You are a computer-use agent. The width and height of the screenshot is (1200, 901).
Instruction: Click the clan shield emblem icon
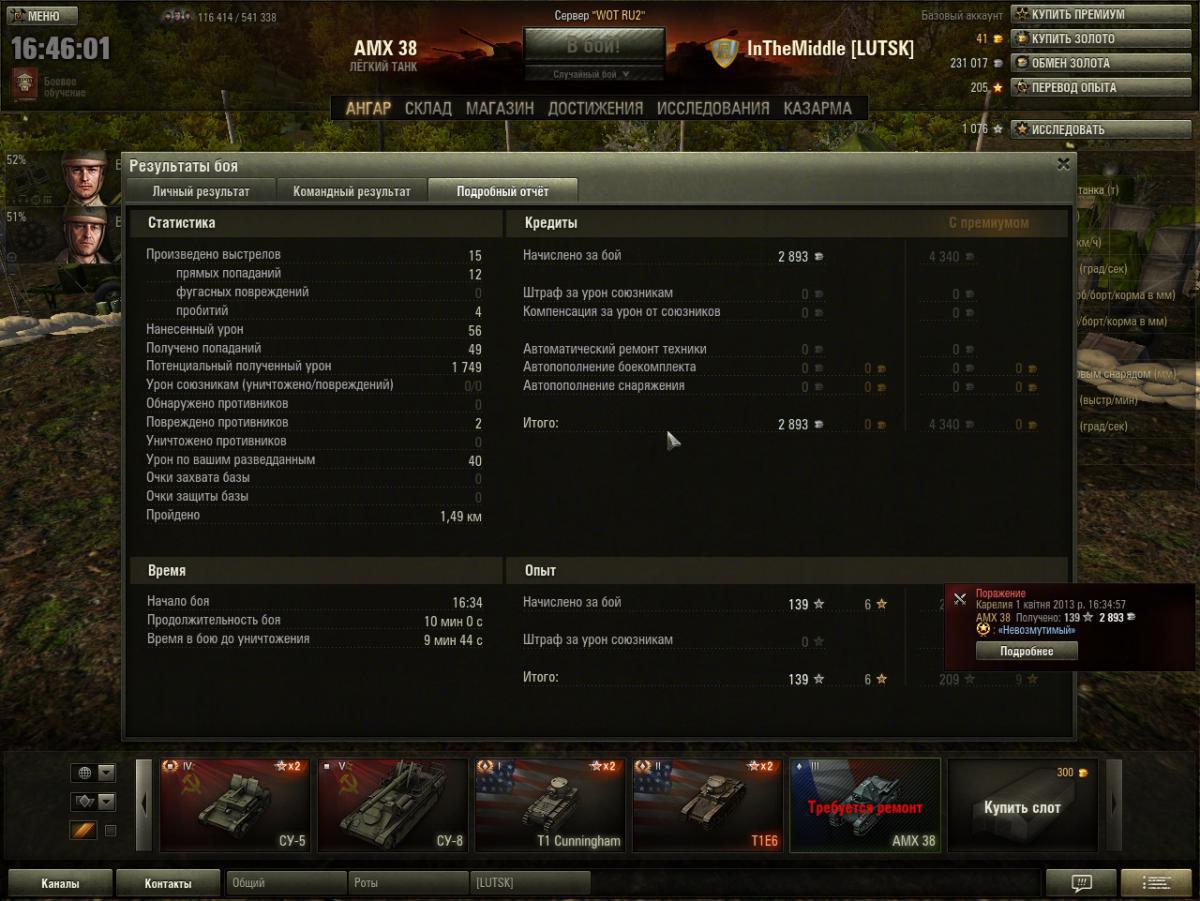point(724,51)
